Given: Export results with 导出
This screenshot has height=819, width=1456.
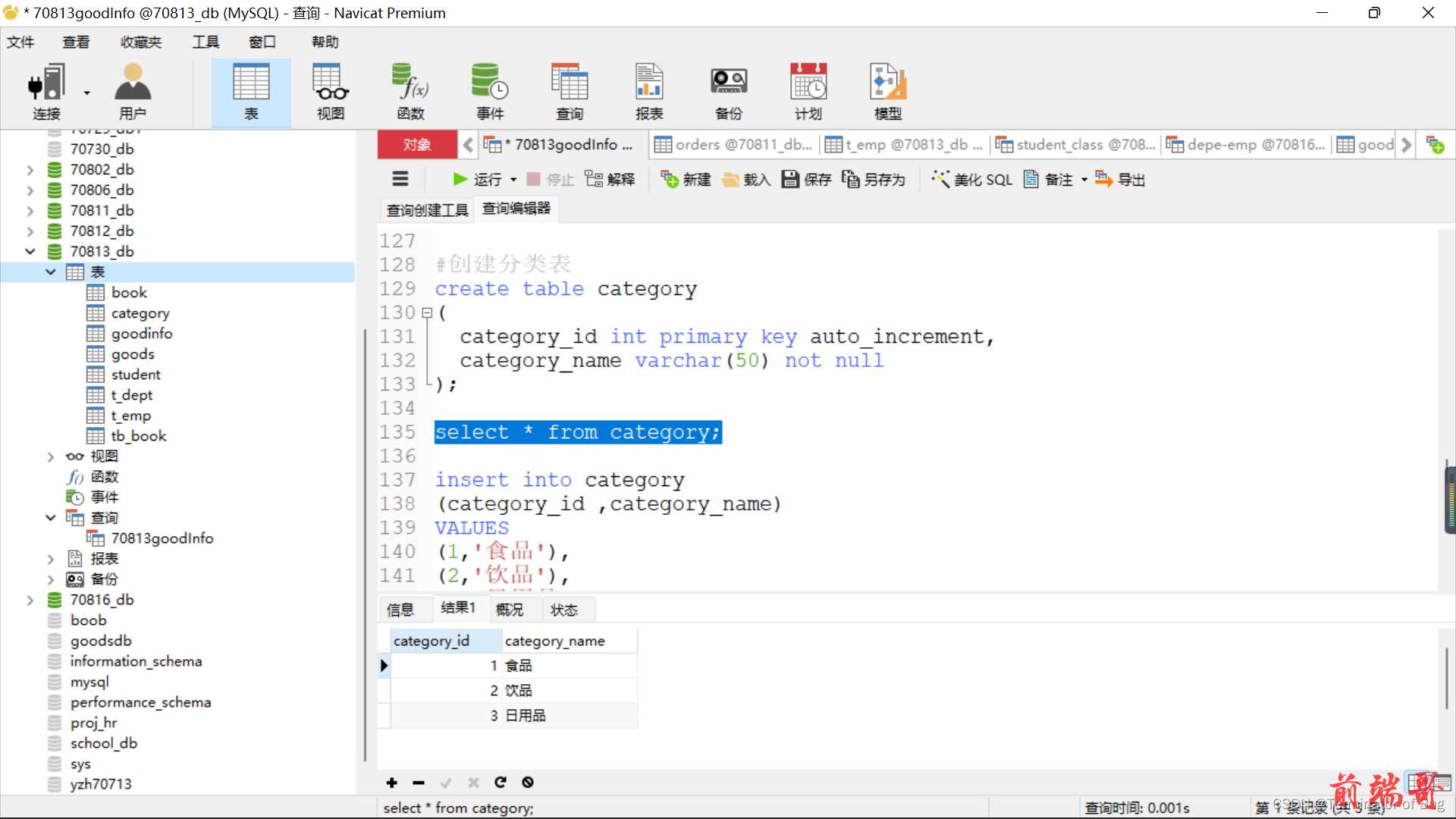Looking at the screenshot, I should click(x=1120, y=179).
